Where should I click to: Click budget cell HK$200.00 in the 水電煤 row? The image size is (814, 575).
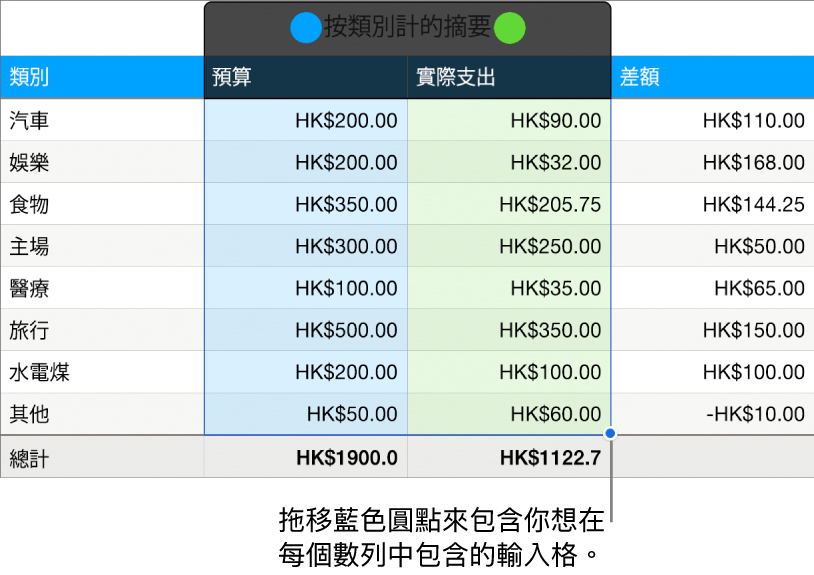(x=306, y=372)
